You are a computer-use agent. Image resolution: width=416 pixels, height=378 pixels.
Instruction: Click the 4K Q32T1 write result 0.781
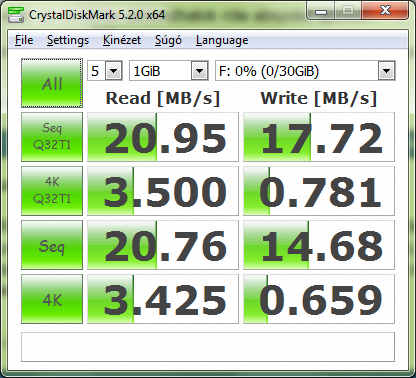(319, 191)
